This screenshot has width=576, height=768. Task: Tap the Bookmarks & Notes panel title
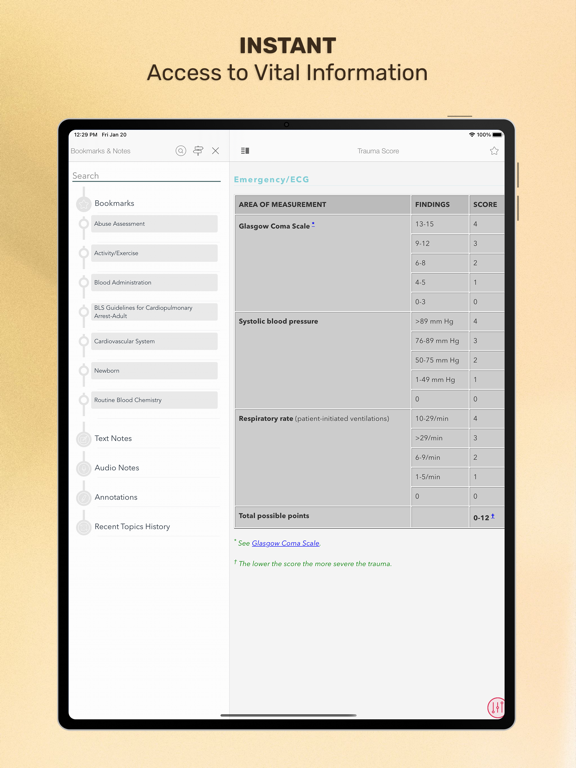tap(100, 151)
